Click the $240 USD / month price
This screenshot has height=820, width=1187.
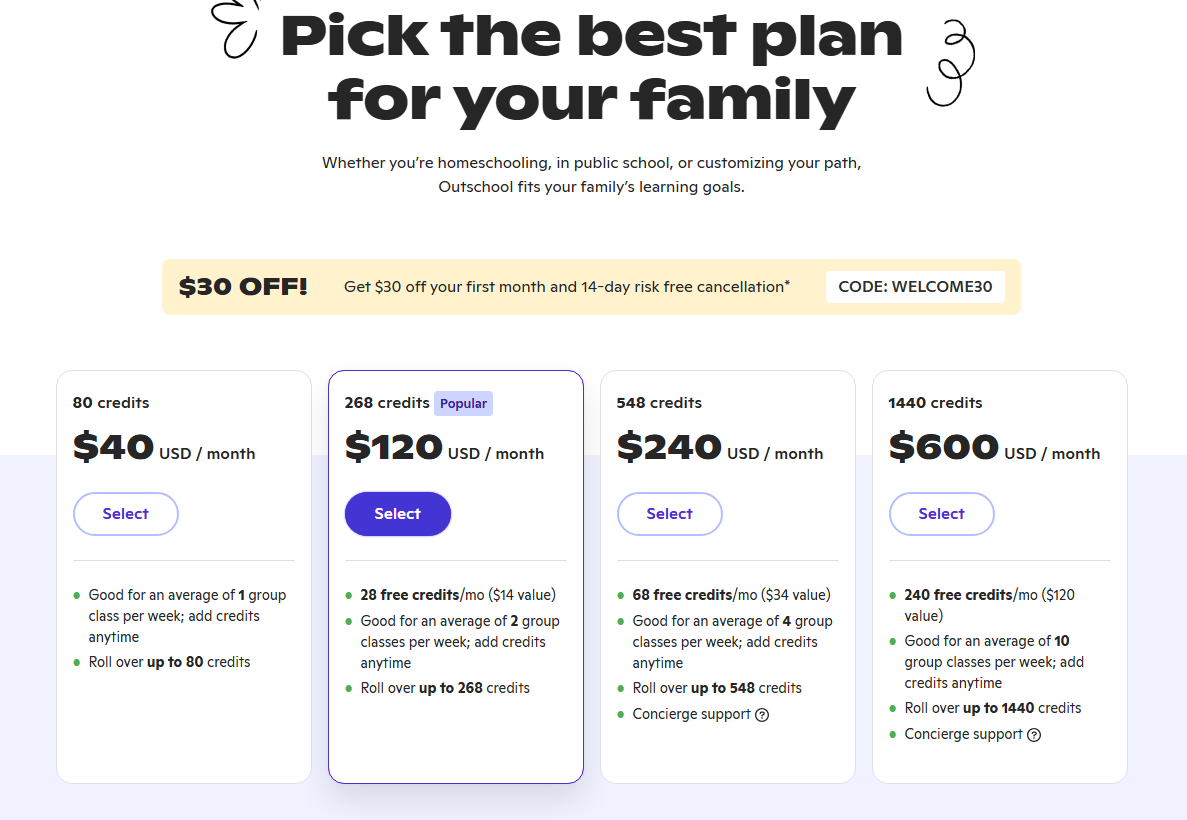719,448
